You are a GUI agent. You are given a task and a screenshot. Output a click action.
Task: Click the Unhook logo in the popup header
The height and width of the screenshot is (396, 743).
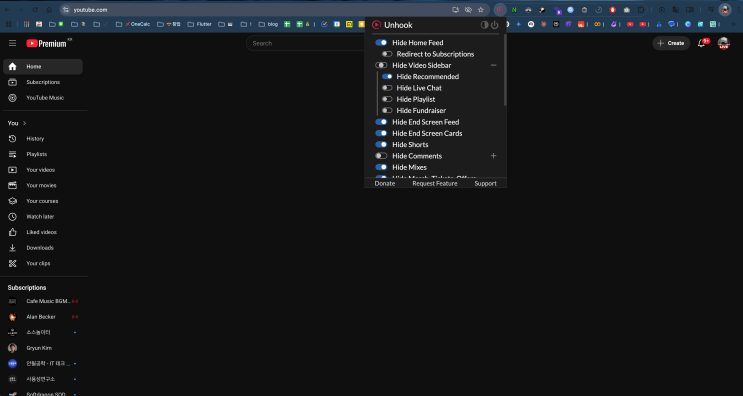tap(377, 25)
